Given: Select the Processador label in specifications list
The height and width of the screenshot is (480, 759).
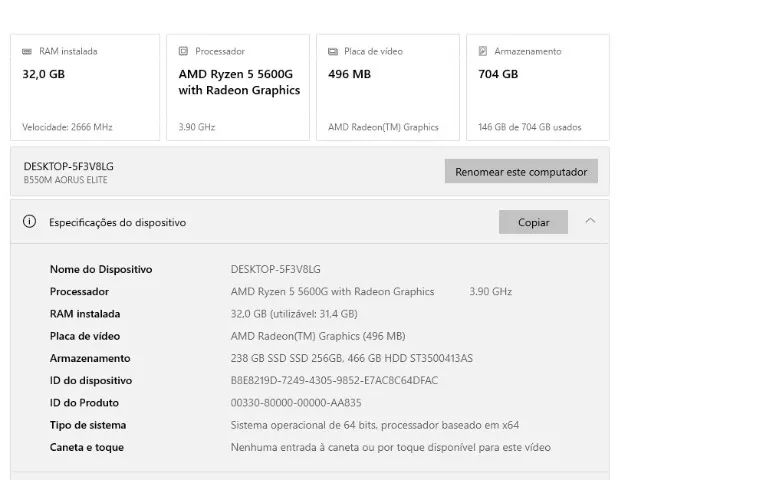Looking at the screenshot, I should [x=79, y=291].
